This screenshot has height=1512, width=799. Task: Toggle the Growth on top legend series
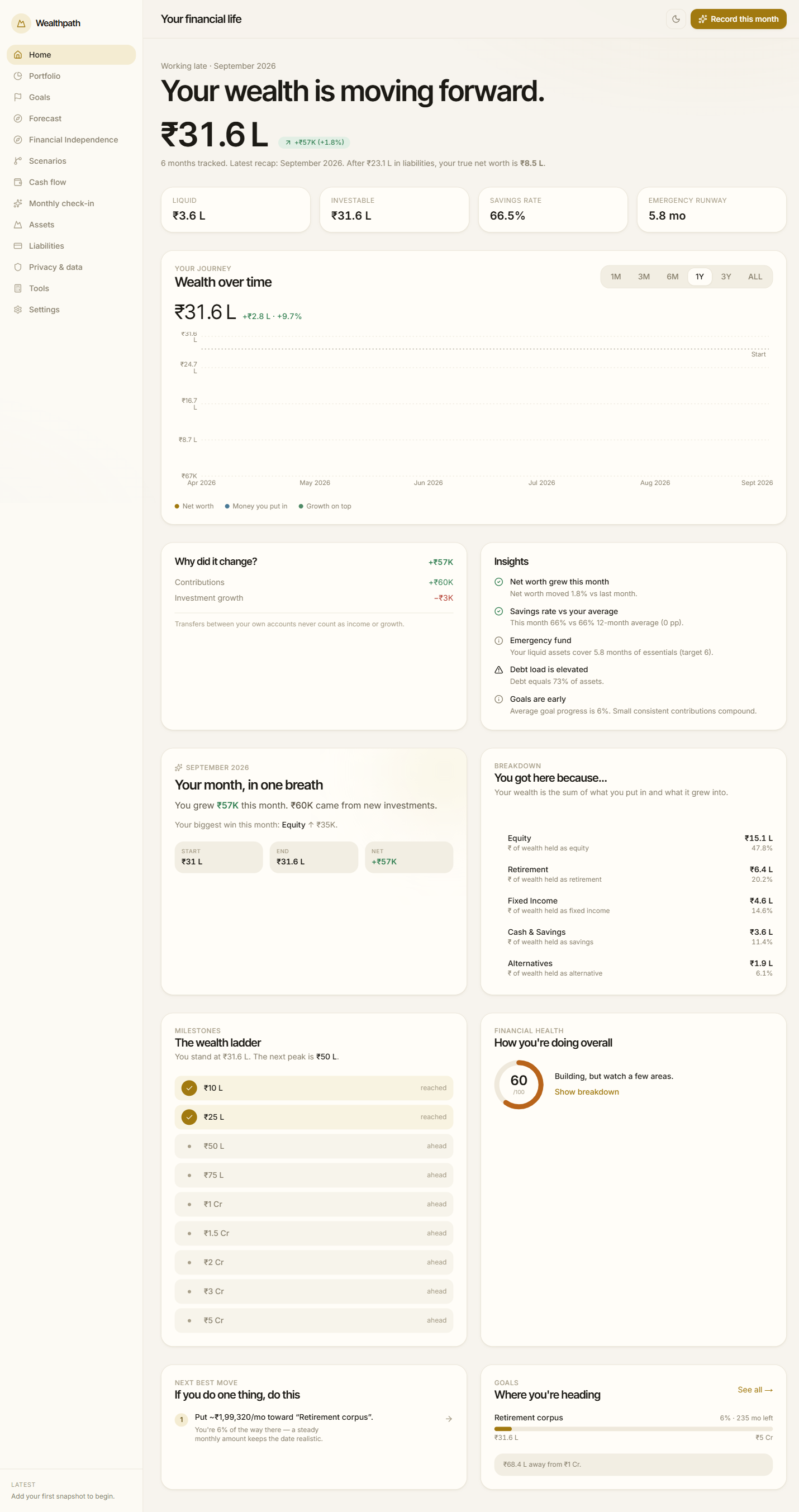(325, 506)
